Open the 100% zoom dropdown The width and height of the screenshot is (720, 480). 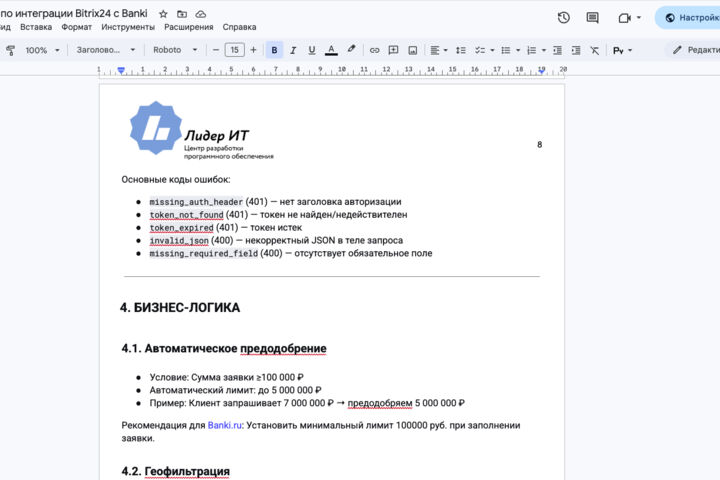coord(42,50)
